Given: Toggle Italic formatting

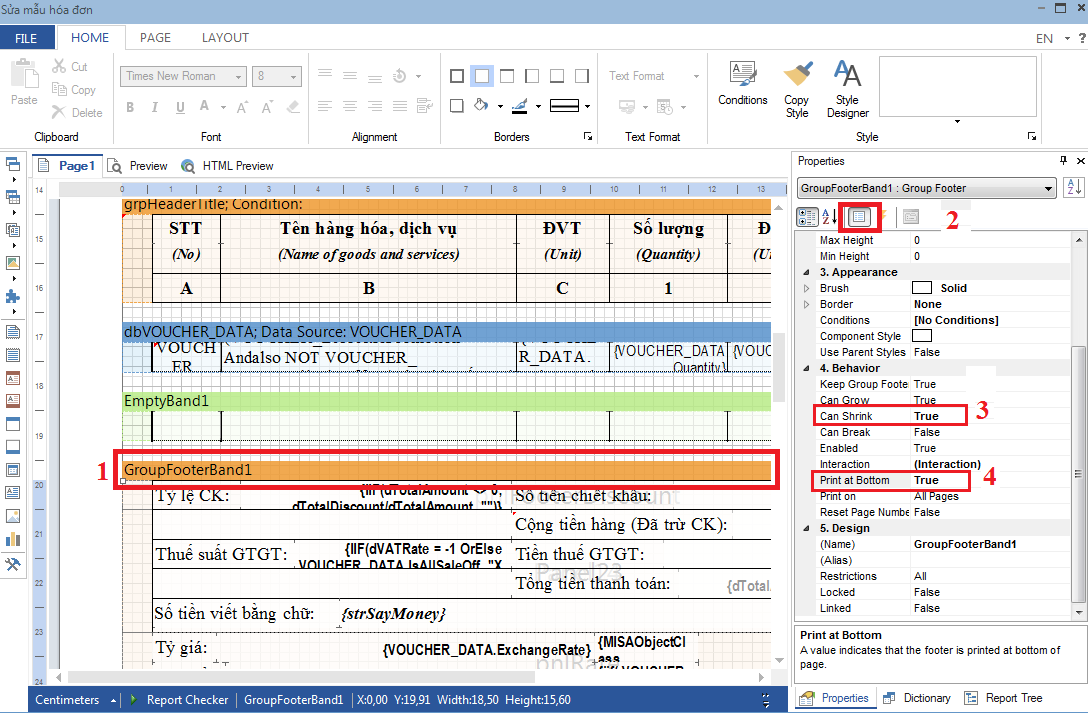Looking at the screenshot, I should [x=155, y=107].
